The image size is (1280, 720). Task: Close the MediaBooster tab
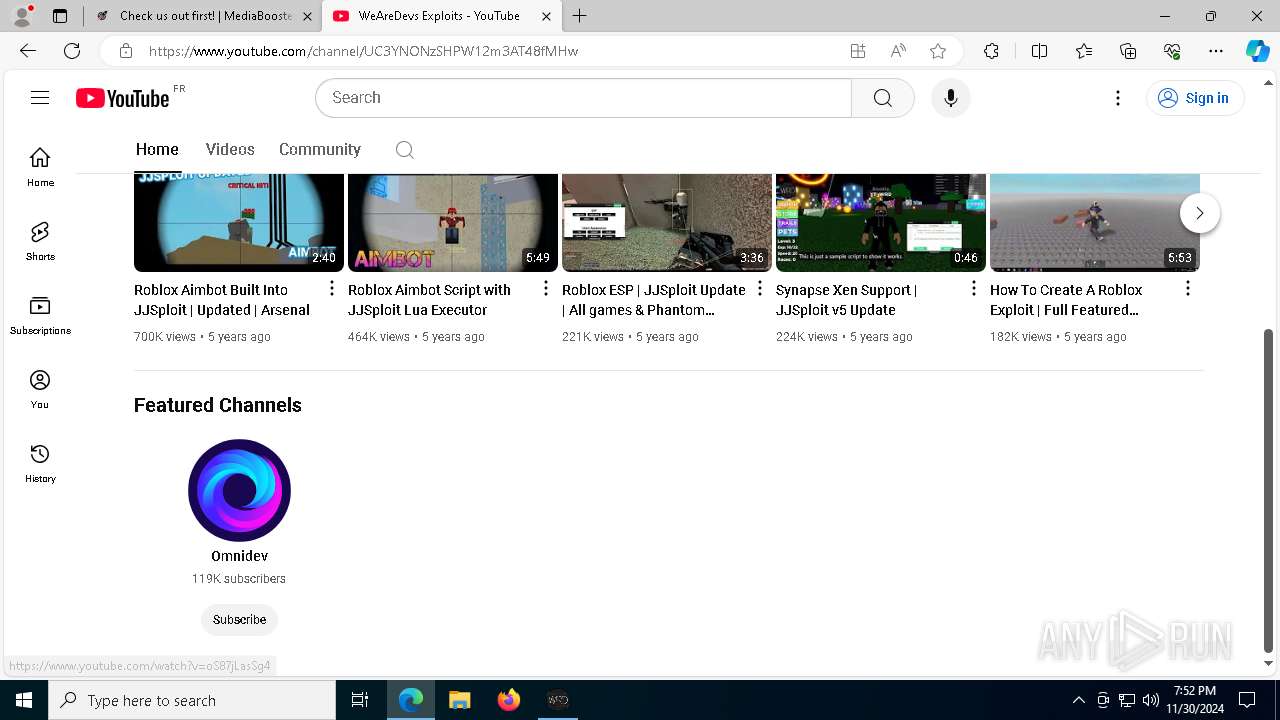(307, 16)
